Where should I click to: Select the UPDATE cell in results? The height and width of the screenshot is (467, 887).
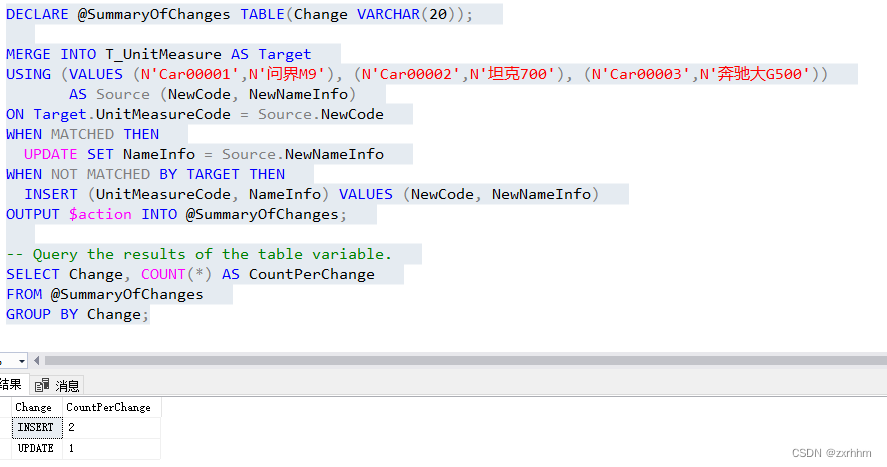point(36,448)
